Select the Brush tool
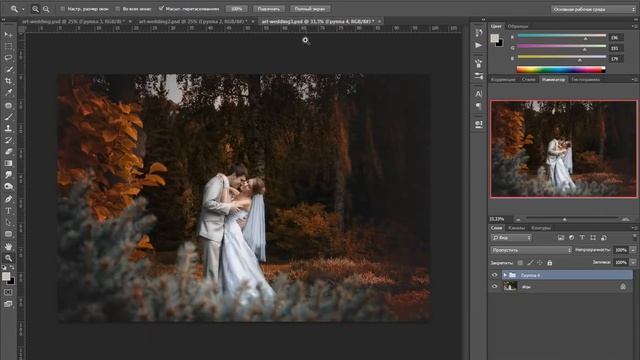 tap(8, 117)
